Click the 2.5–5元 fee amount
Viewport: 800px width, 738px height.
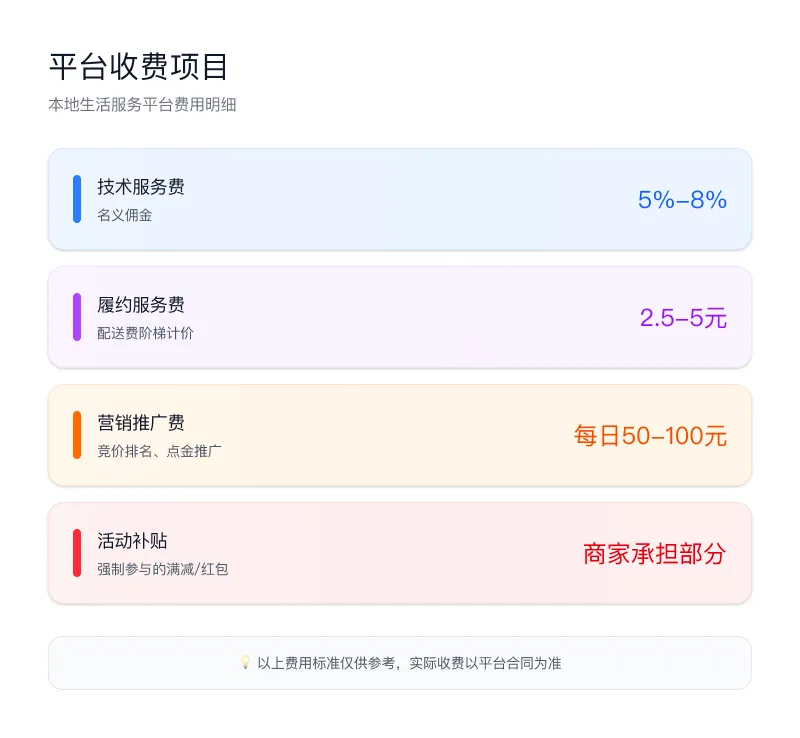[x=683, y=318]
